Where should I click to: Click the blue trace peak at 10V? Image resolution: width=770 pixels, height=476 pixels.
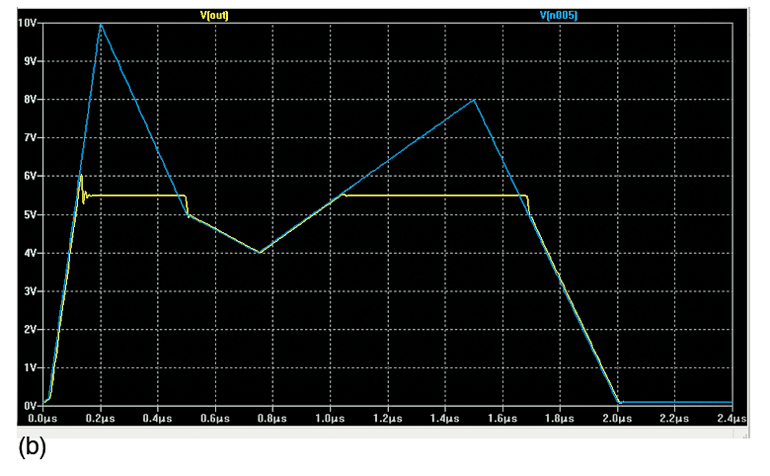[100, 24]
